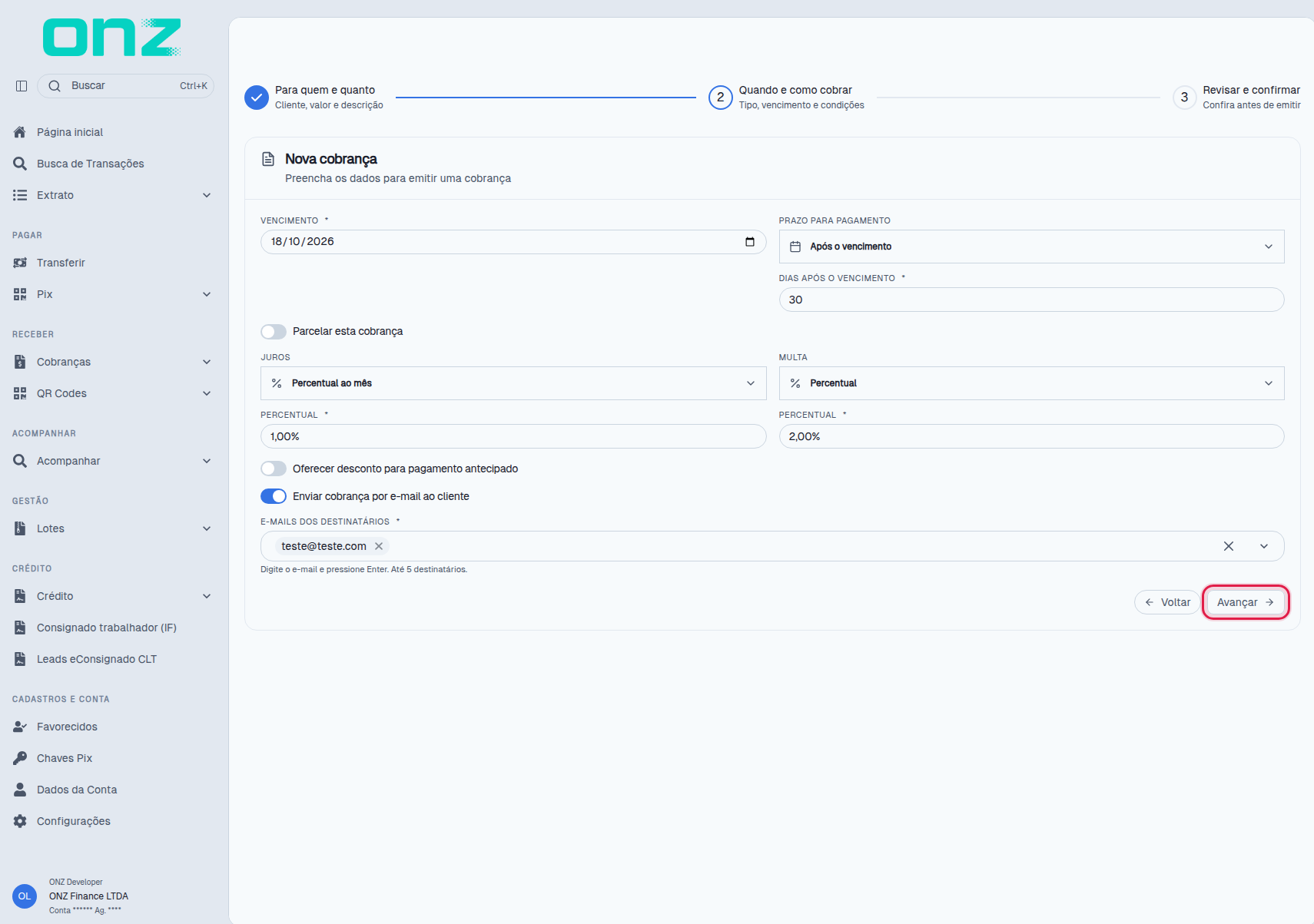
Task: Click Dias após o vencimento field
Action: (x=1031, y=300)
